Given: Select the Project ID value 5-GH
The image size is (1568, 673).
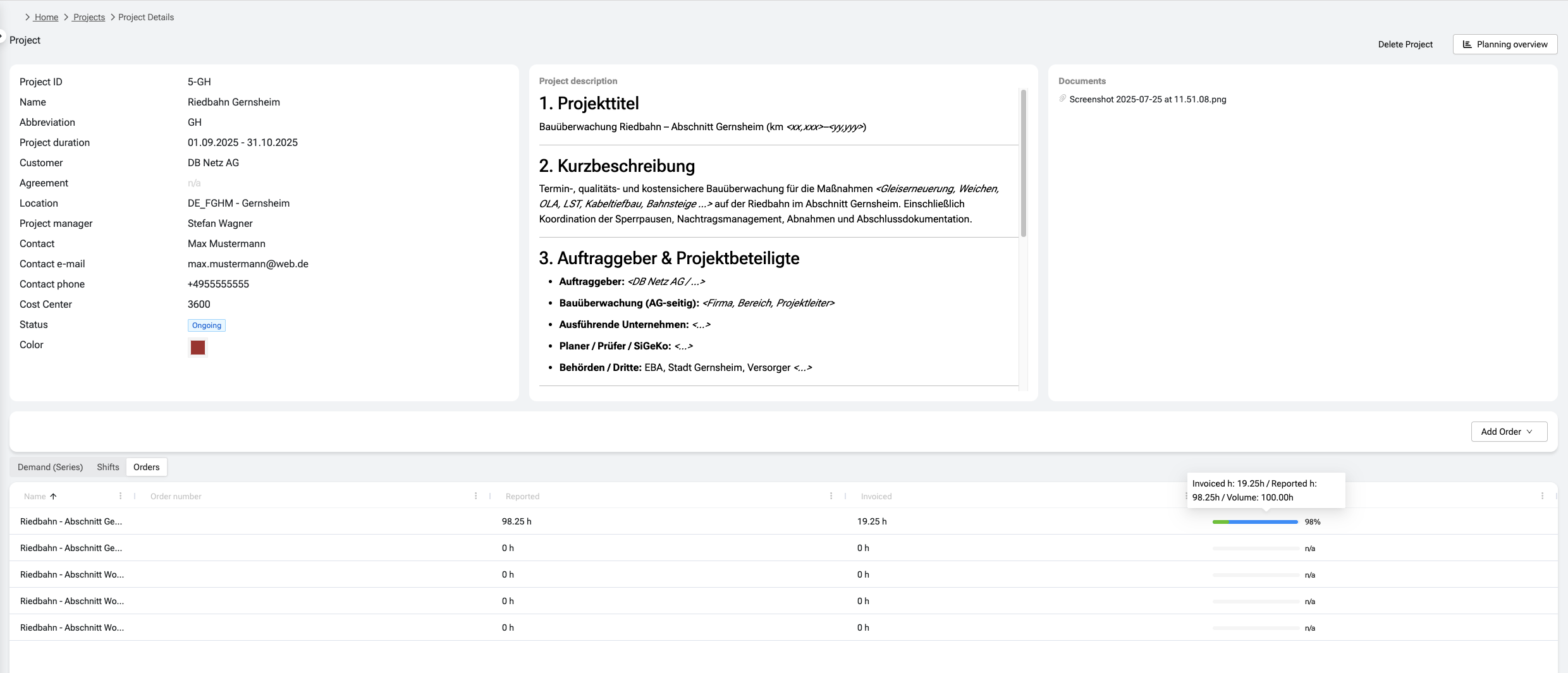Looking at the screenshot, I should [199, 82].
